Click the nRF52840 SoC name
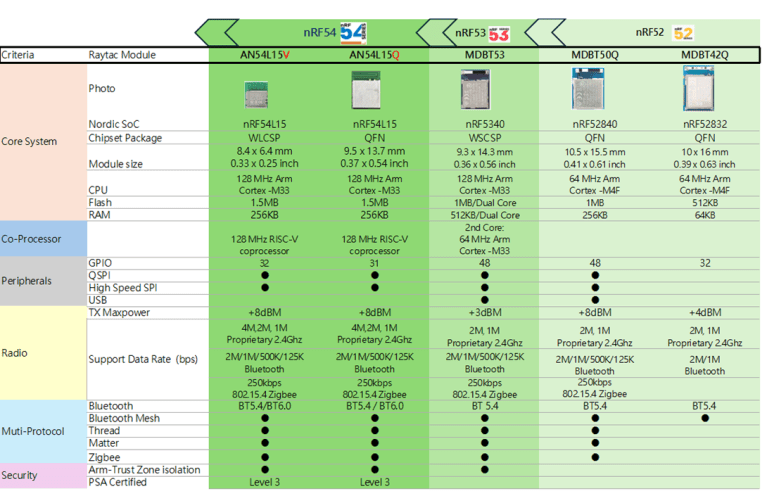The image size is (767, 496). (594, 124)
